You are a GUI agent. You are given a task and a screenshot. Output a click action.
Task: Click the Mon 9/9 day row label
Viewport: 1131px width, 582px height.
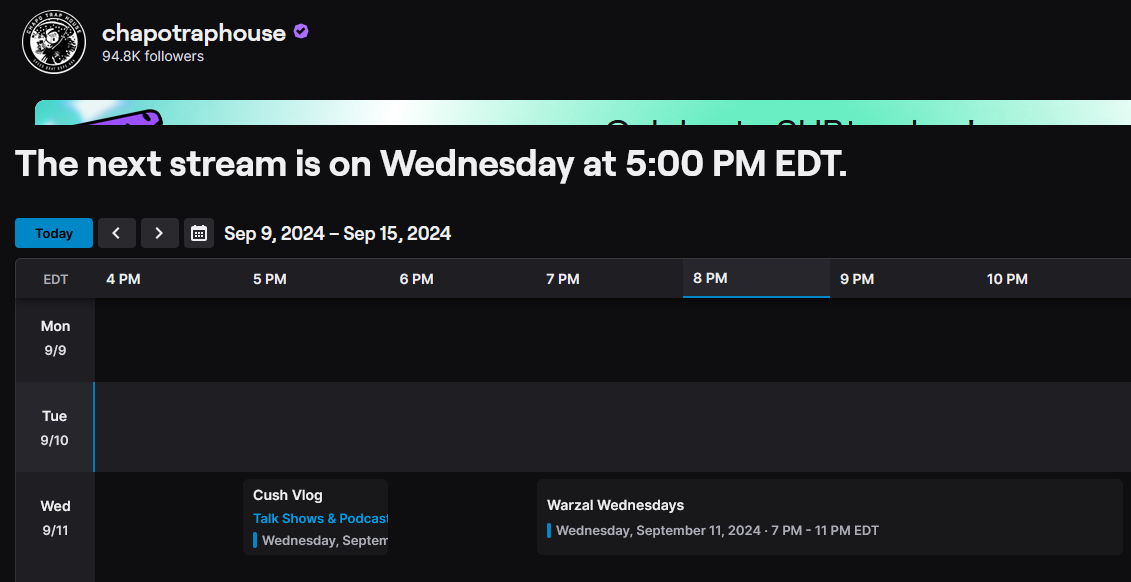point(55,337)
